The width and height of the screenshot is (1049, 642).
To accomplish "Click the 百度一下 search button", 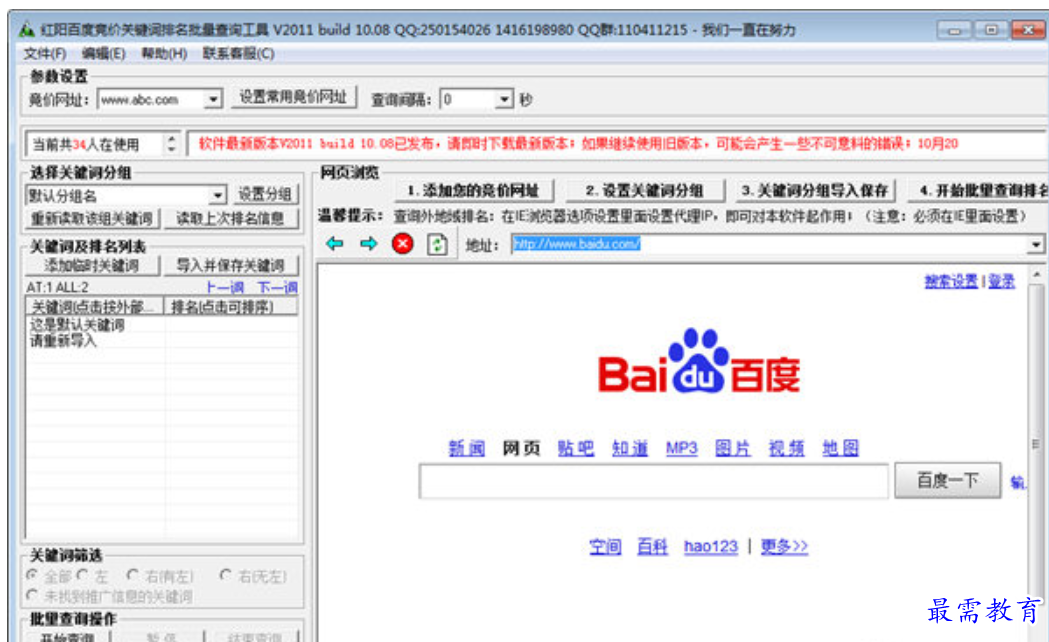I will coord(947,480).
